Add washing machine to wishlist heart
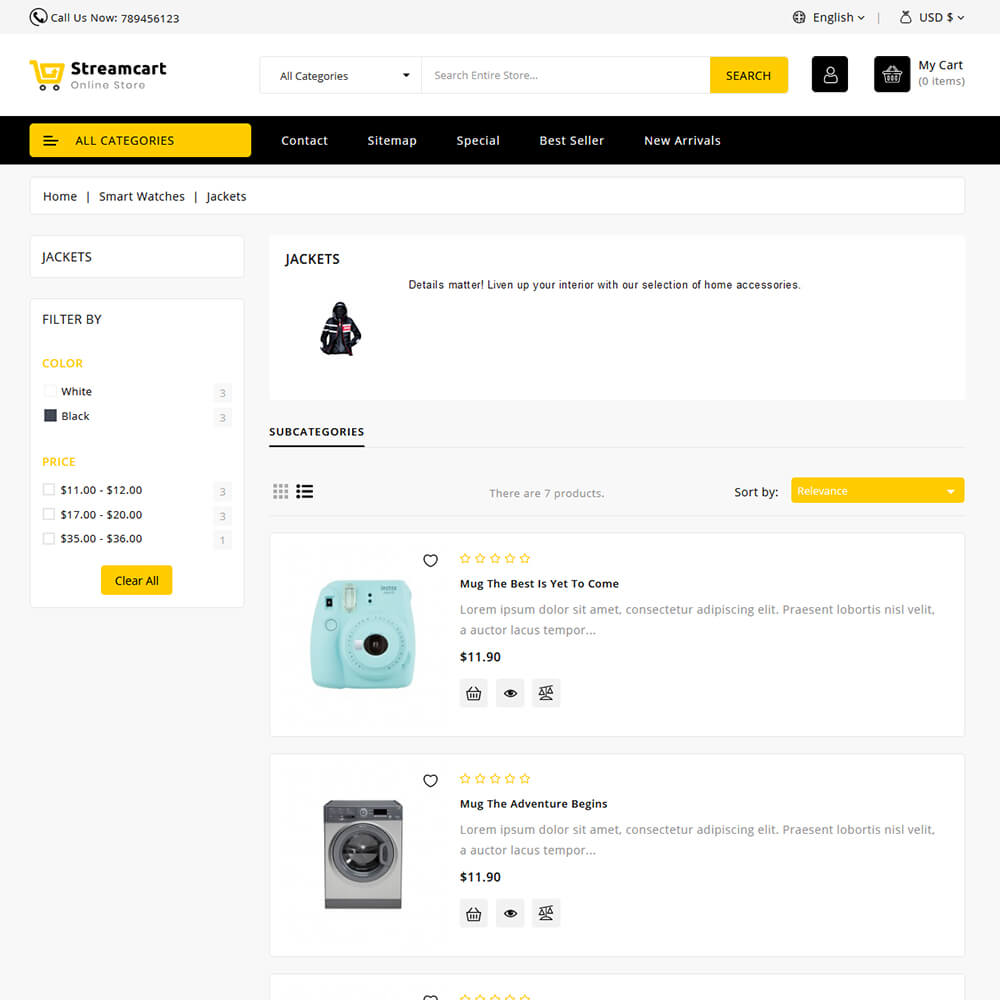Viewport: 1000px width, 1000px height. [430, 780]
